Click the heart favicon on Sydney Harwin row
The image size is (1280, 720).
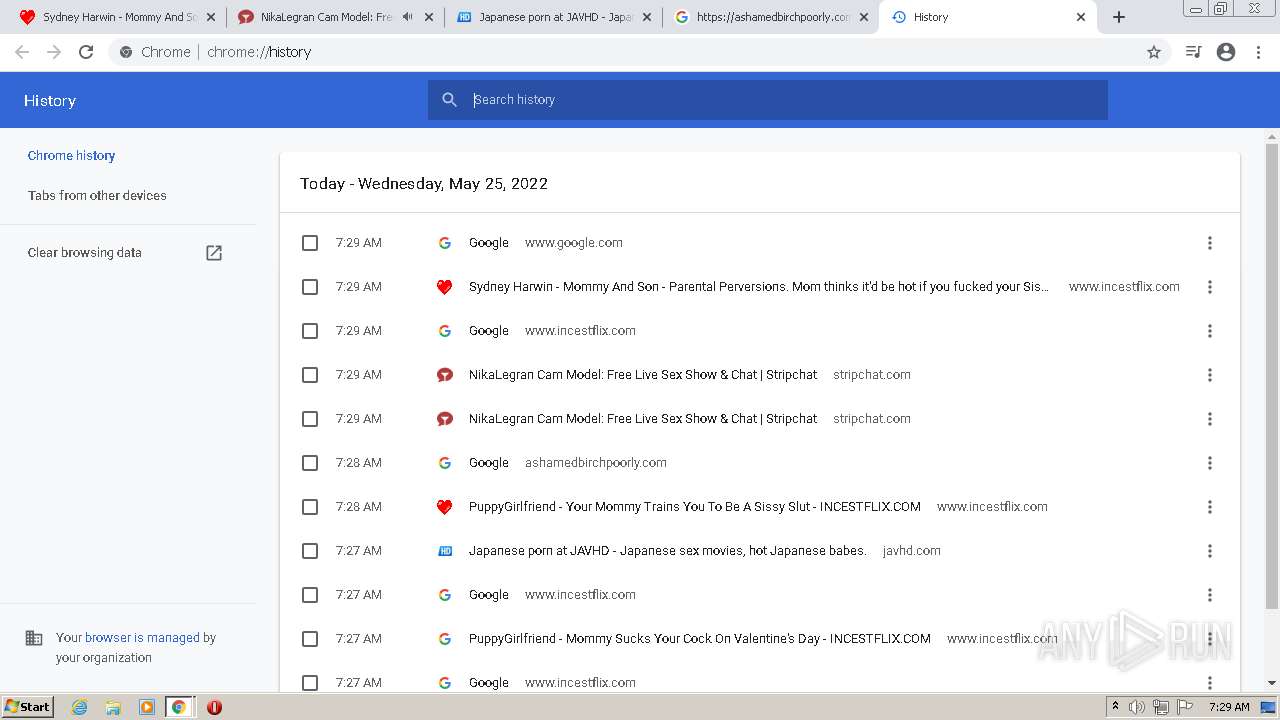pyautogui.click(x=445, y=287)
